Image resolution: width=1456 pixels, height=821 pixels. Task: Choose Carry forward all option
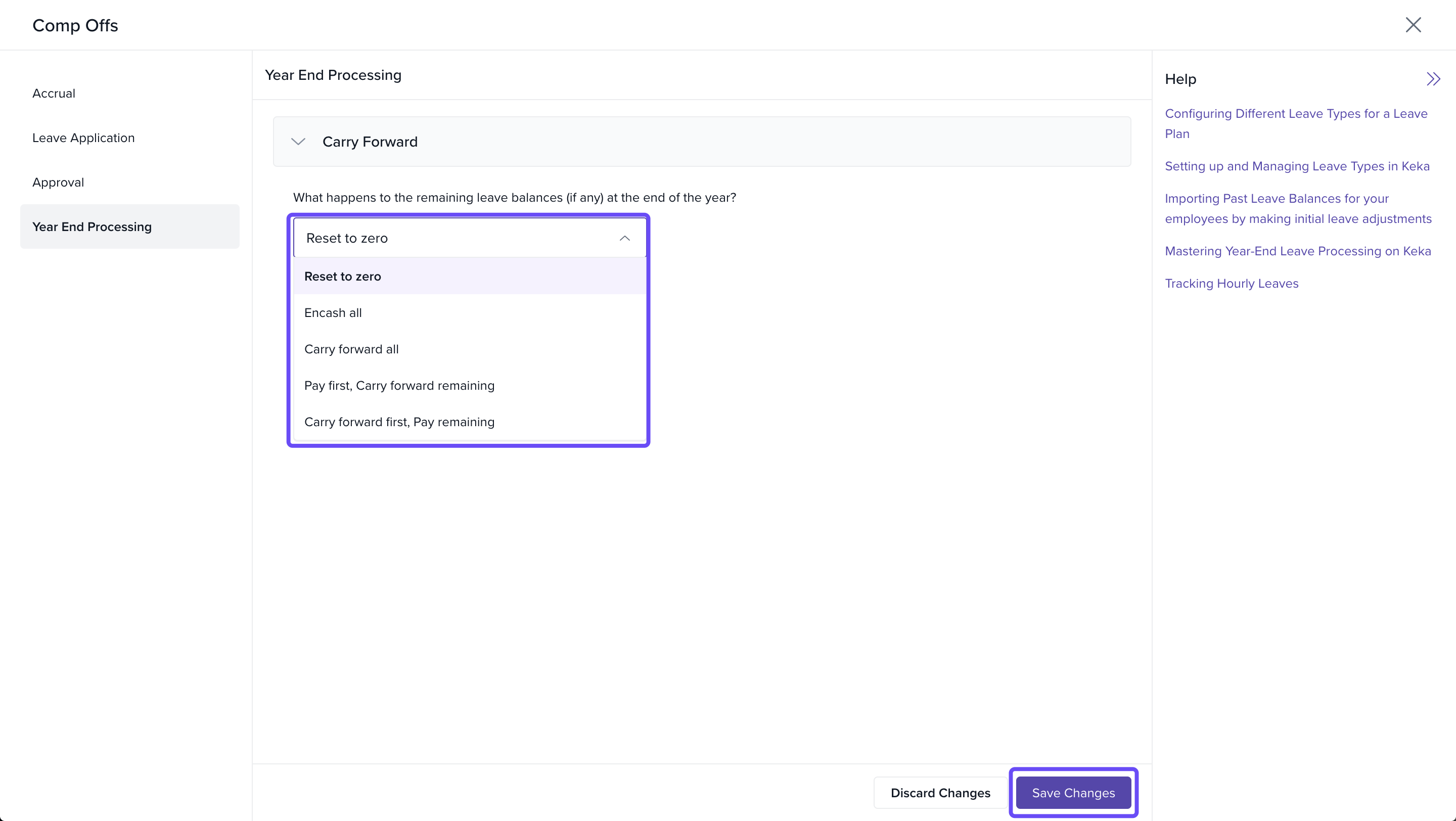351,349
